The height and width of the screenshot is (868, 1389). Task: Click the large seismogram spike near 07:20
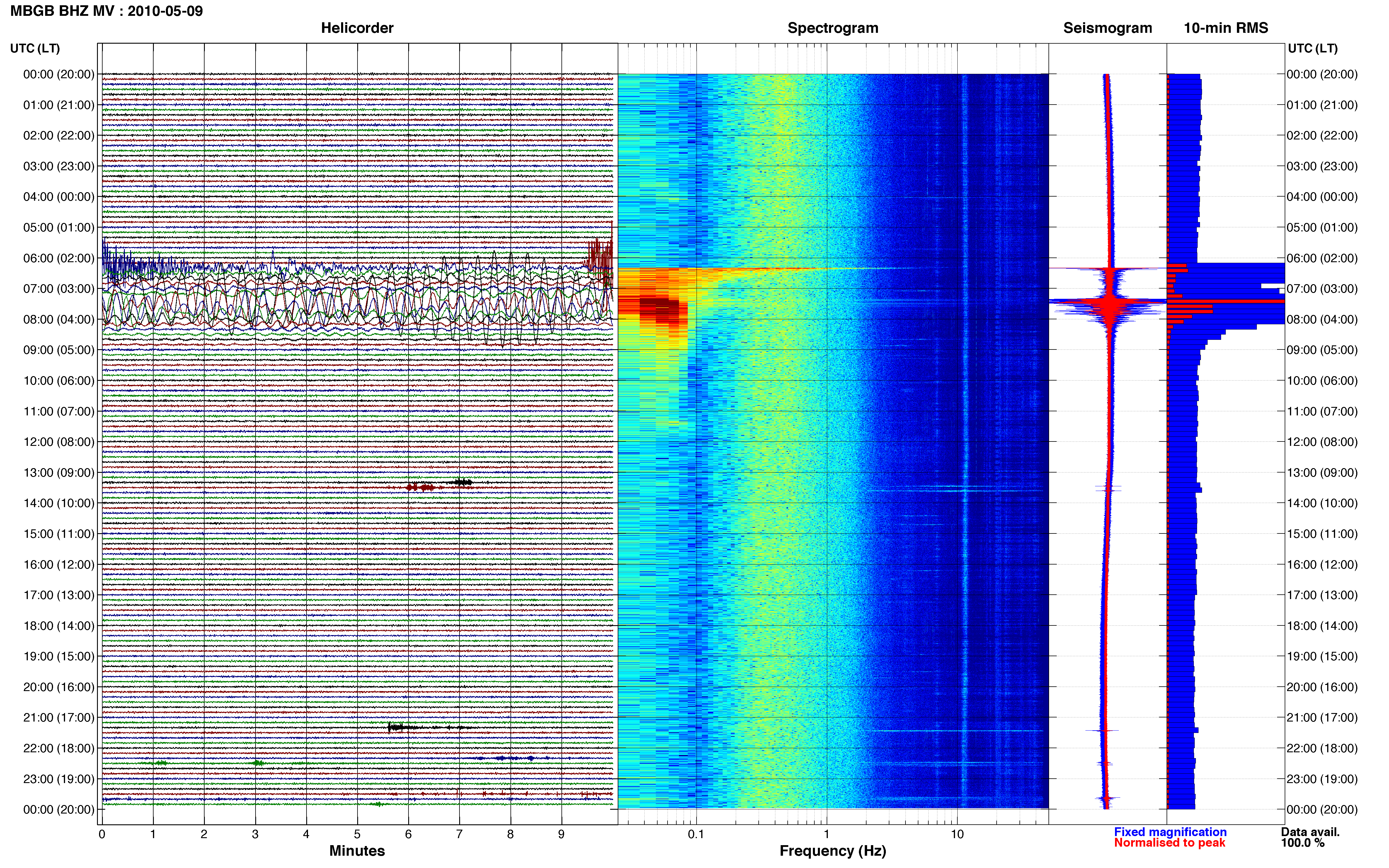[1108, 301]
